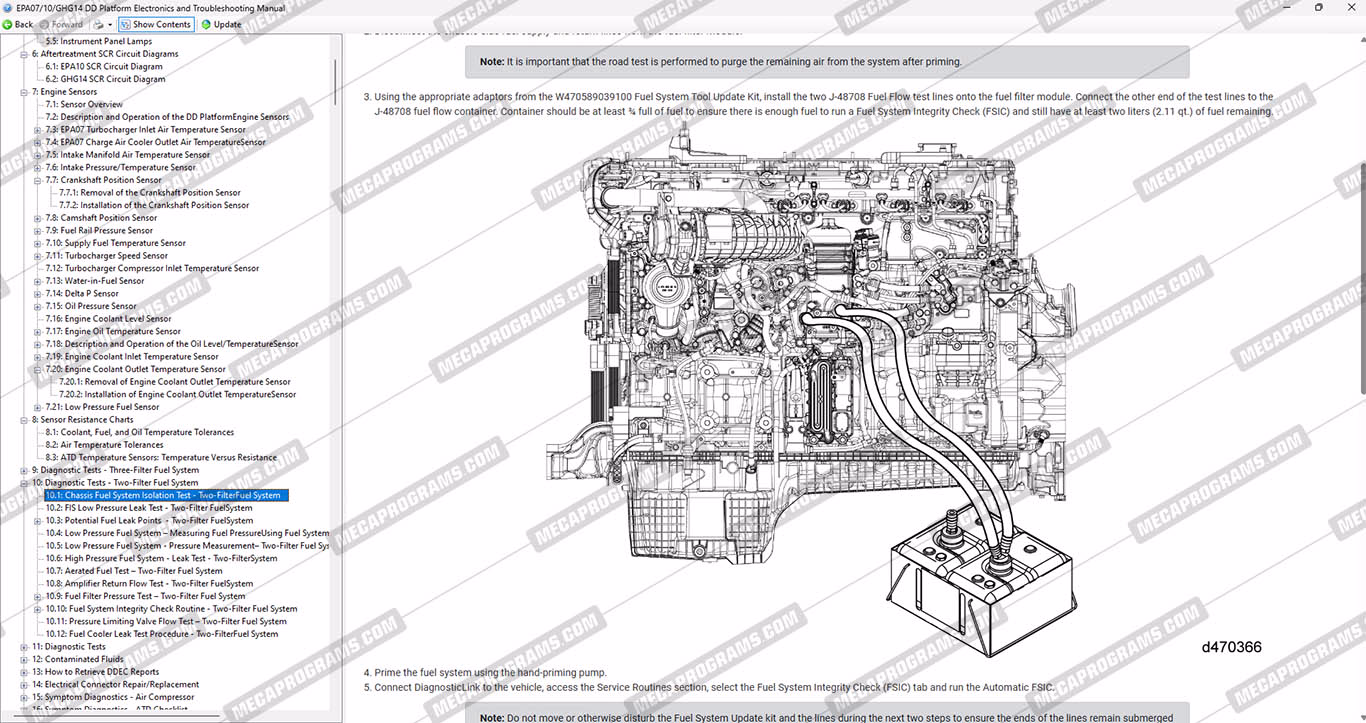Open 10.8: Amplifier Return Flow Test
Image resolution: width=1366 pixels, height=723 pixels.
pos(149,584)
